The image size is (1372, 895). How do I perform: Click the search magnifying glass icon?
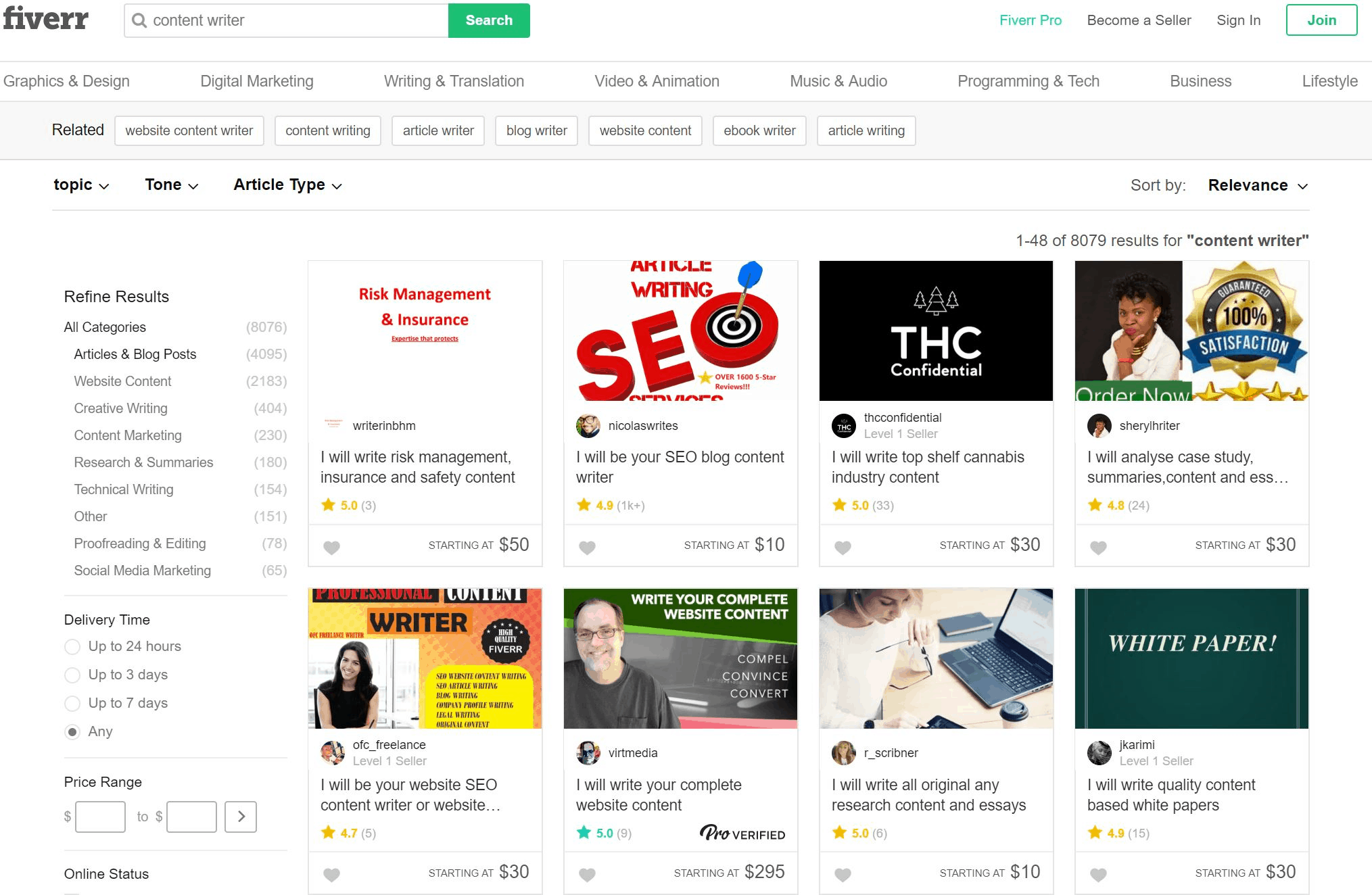pyautogui.click(x=141, y=19)
